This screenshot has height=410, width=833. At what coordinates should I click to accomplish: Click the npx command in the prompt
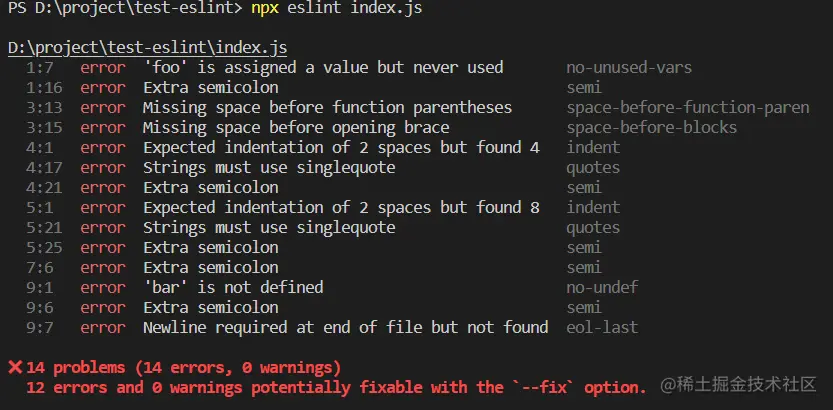click(x=265, y=9)
